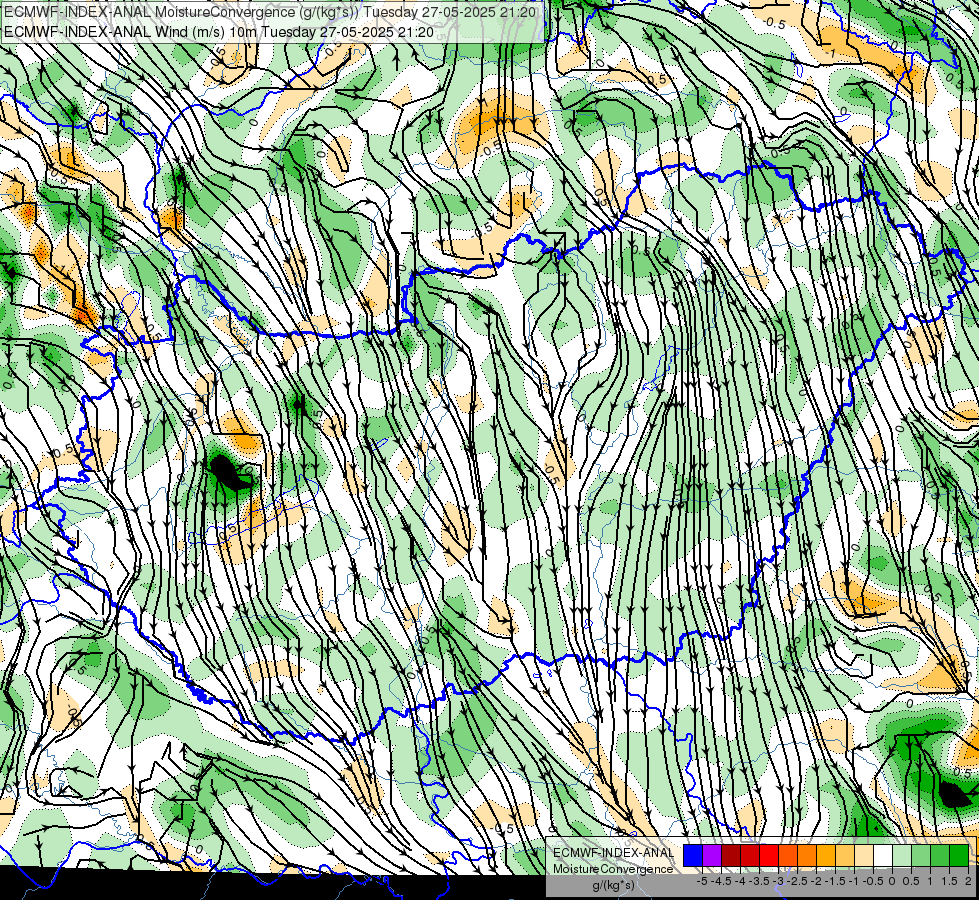This screenshot has width=979, height=900.
Task: Click the legend value '-2.5'
Action: 797,881
